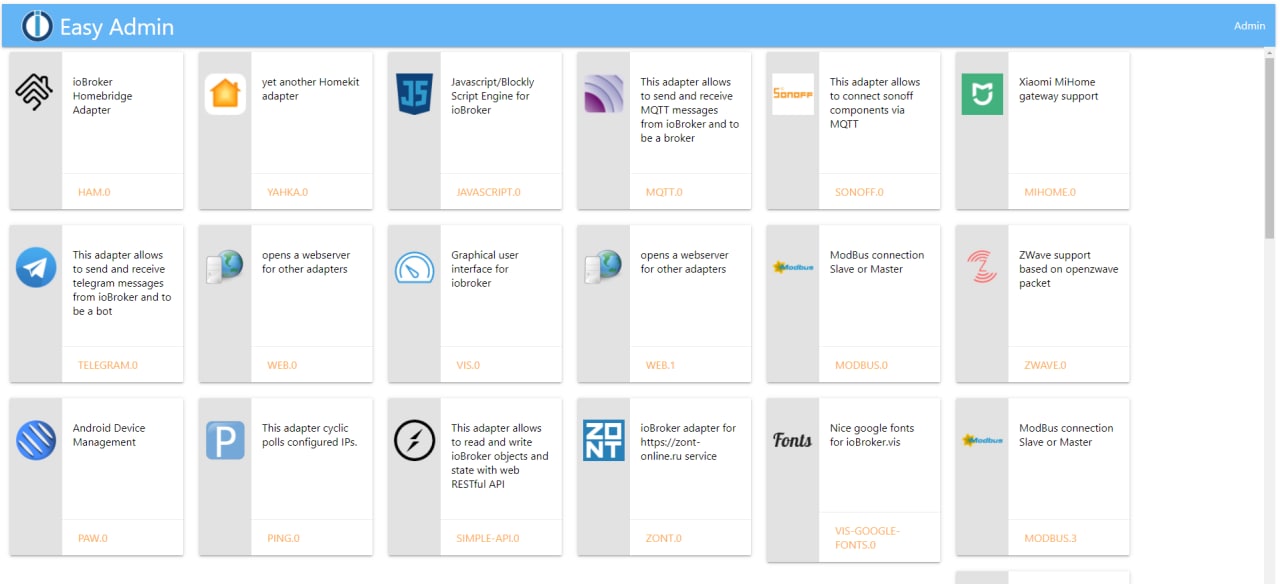The height and width of the screenshot is (584, 1280).
Task: Click the Fonts logo icon
Action: pyautogui.click(x=793, y=440)
